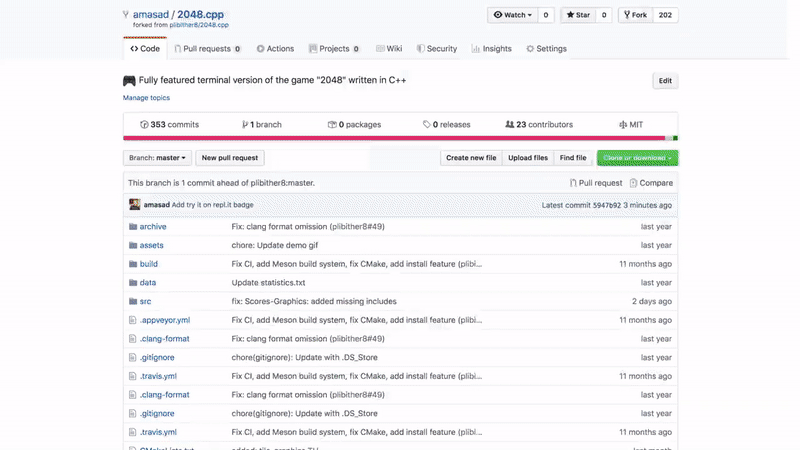Star this repository

[x=578, y=15]
